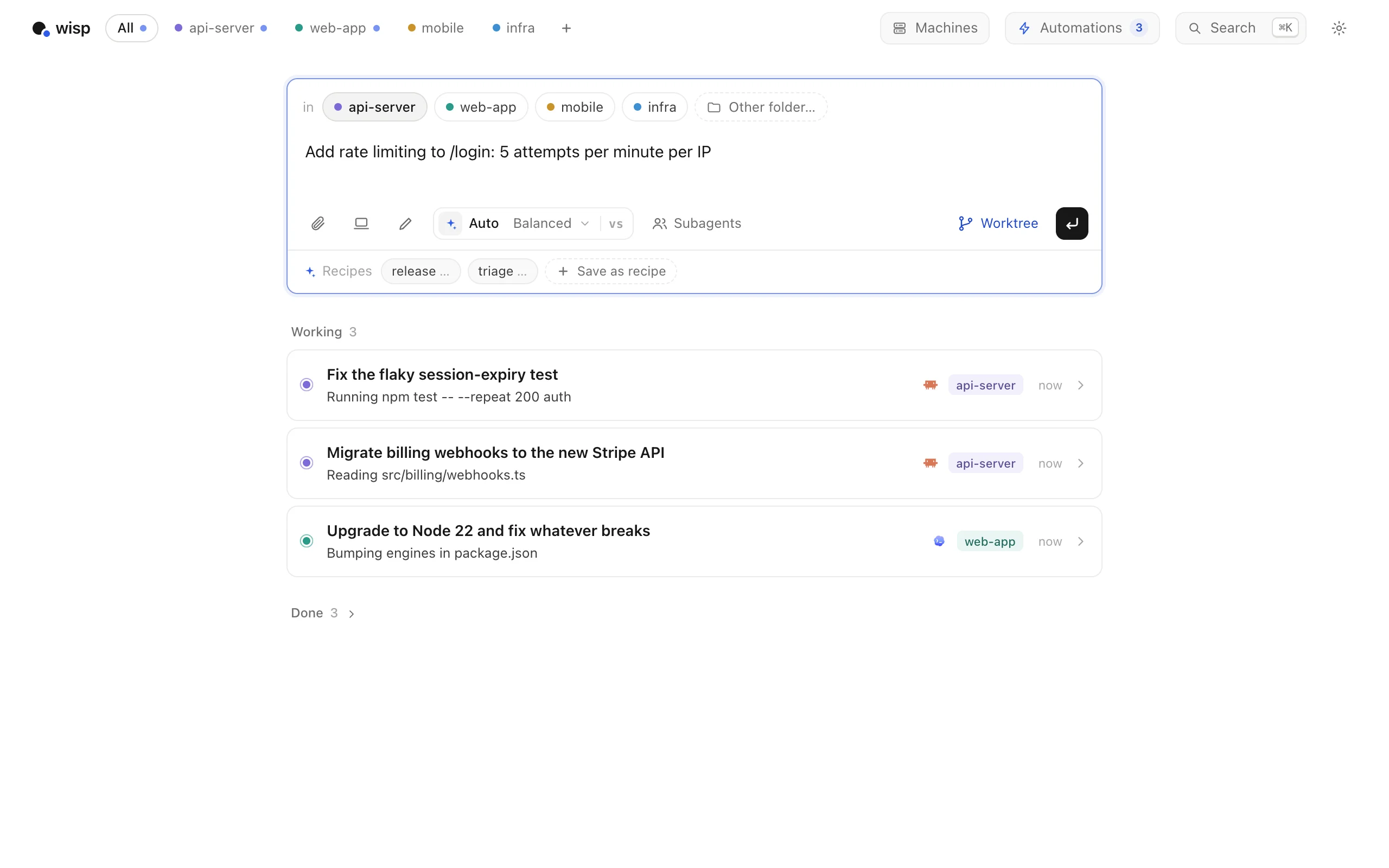Attach a file with the paperclip icon
This screenshot has height=868, width=1389.
[x=318, y=224]
